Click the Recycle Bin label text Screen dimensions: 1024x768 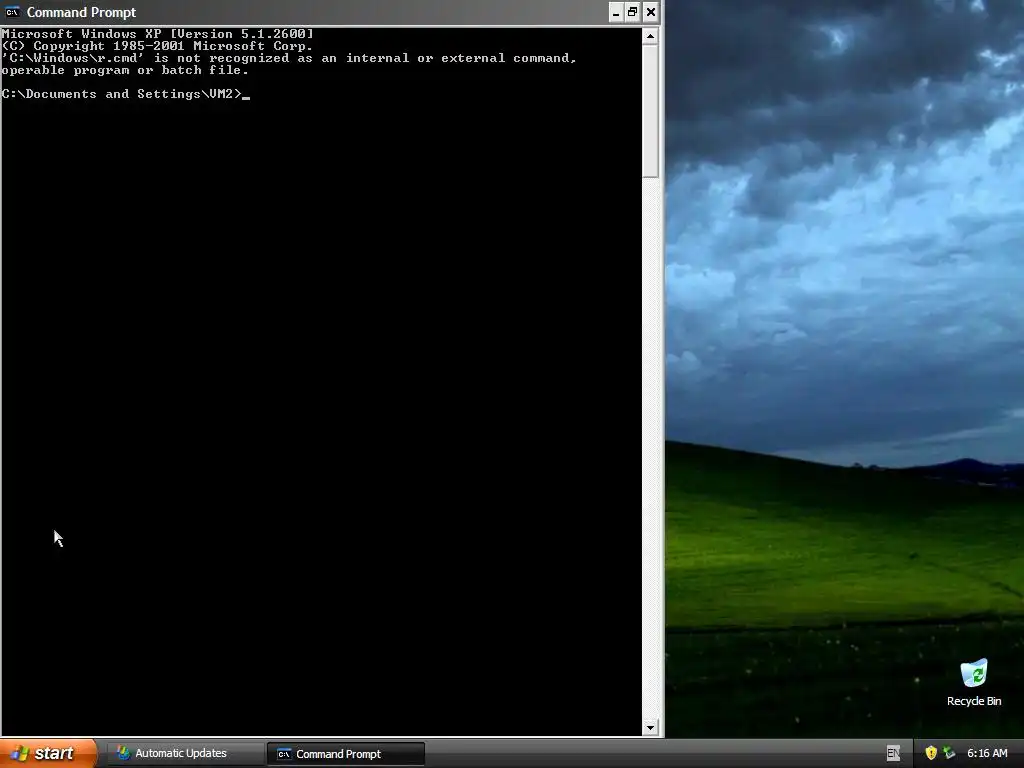coord(974,701)
